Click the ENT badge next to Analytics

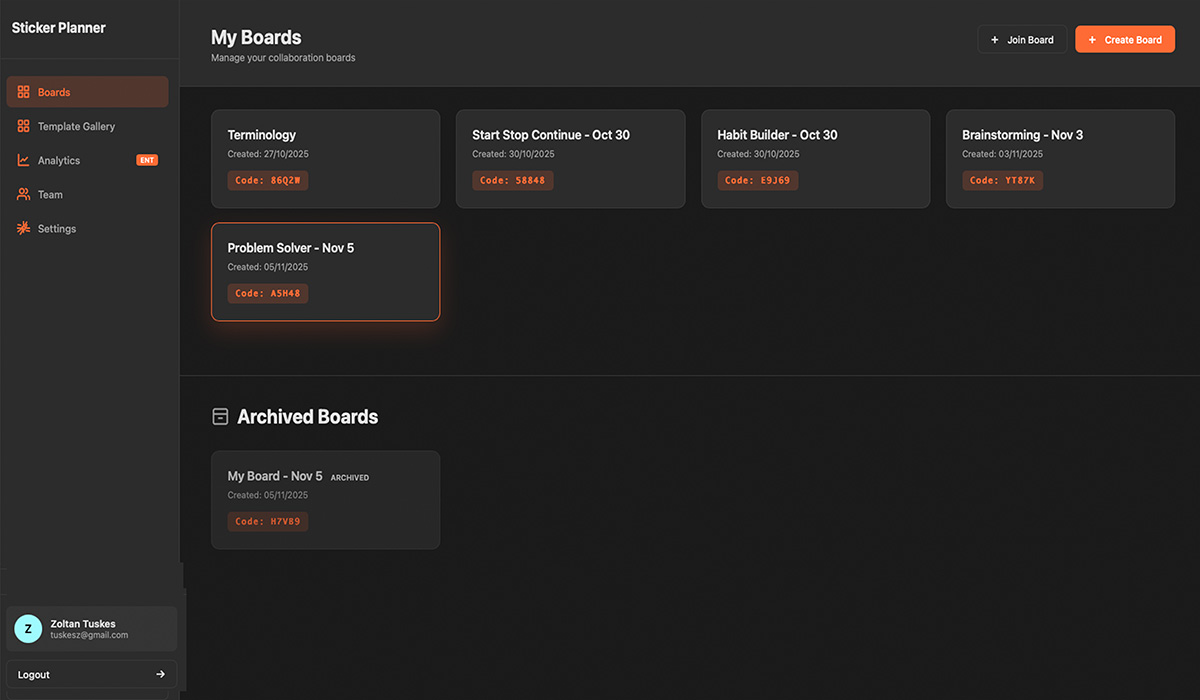click(x=148, y=159)
